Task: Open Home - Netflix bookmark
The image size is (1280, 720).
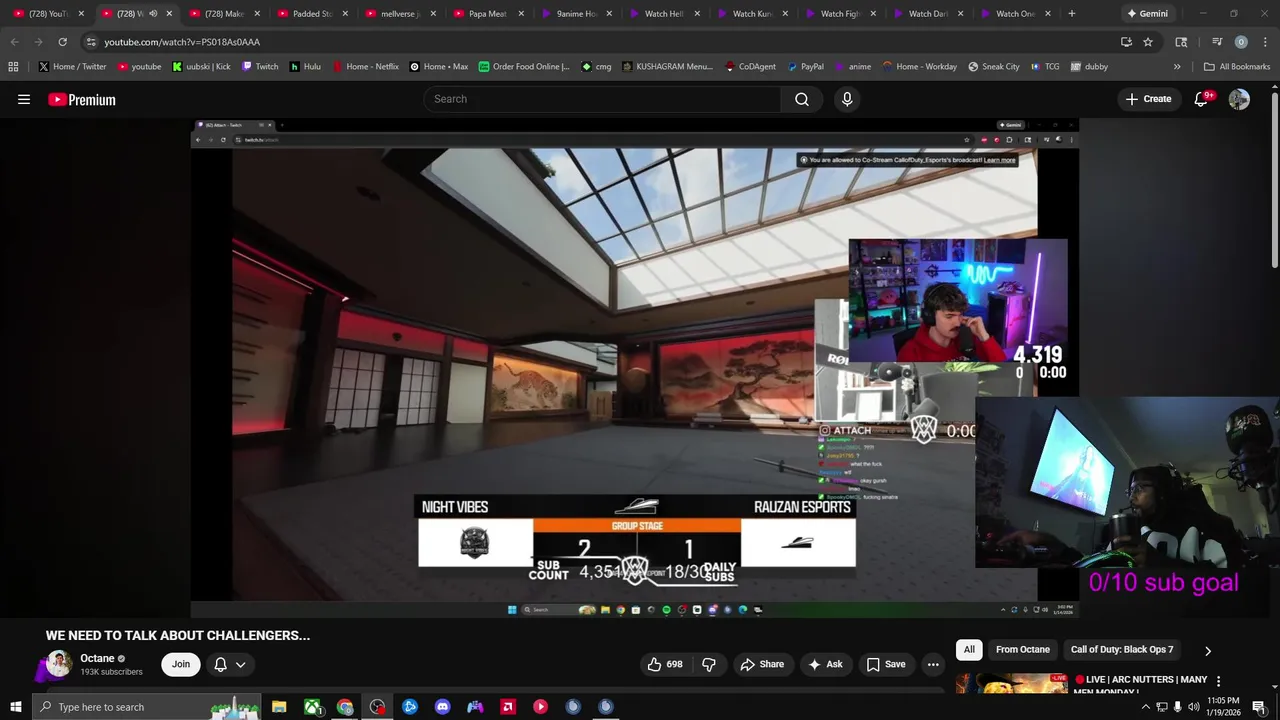Action: (365, 66)
